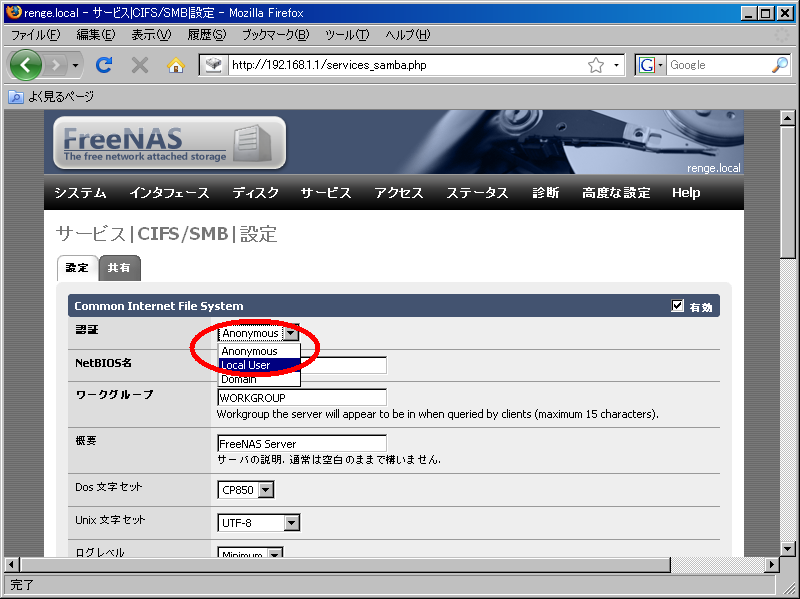This screenshot has height=599, width=800.
Task: Open the Dos 文字セット CP850 dropdown
Action: [x=246, y=490]
